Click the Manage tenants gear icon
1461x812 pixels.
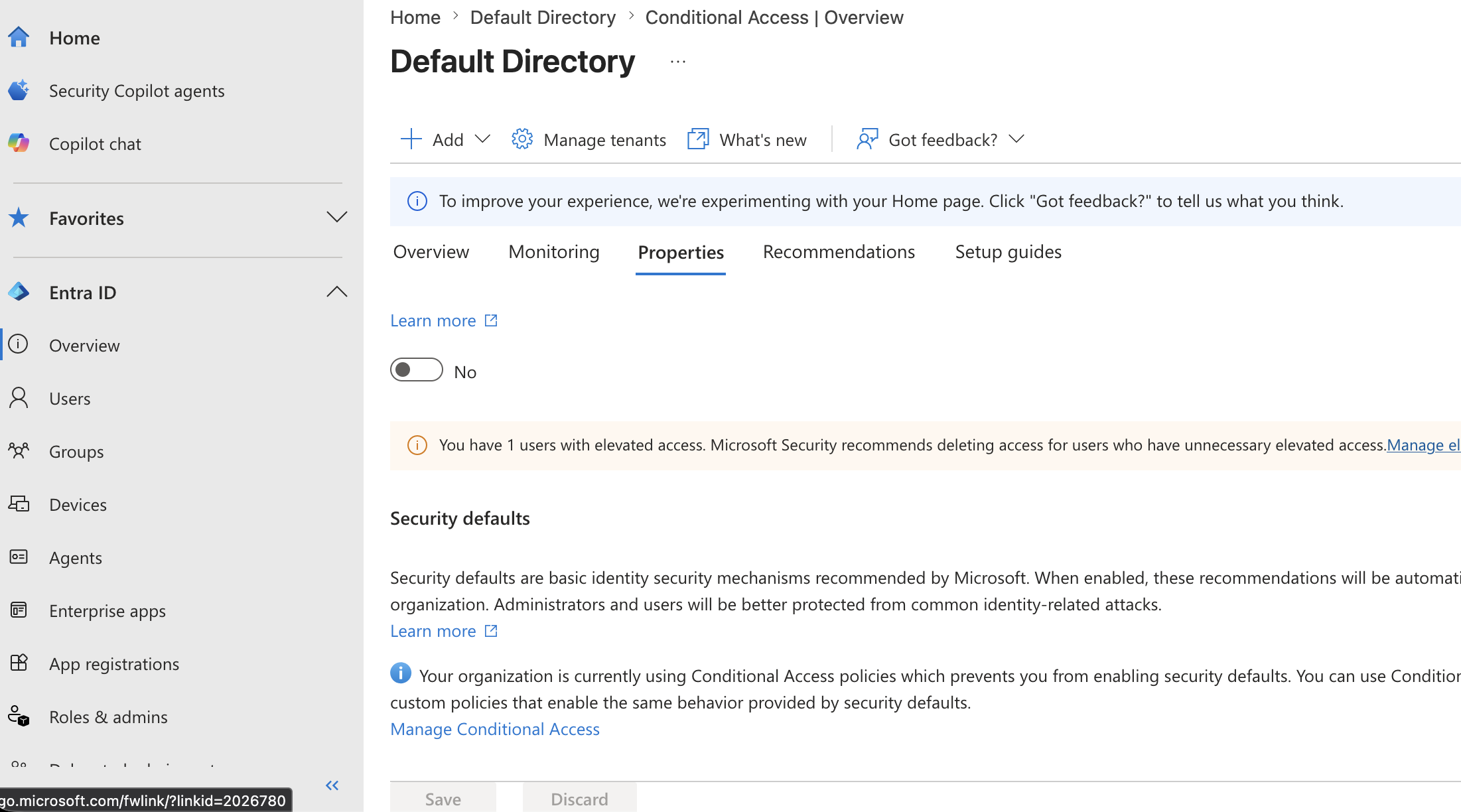pyautogui.click(x=522, y=139)
